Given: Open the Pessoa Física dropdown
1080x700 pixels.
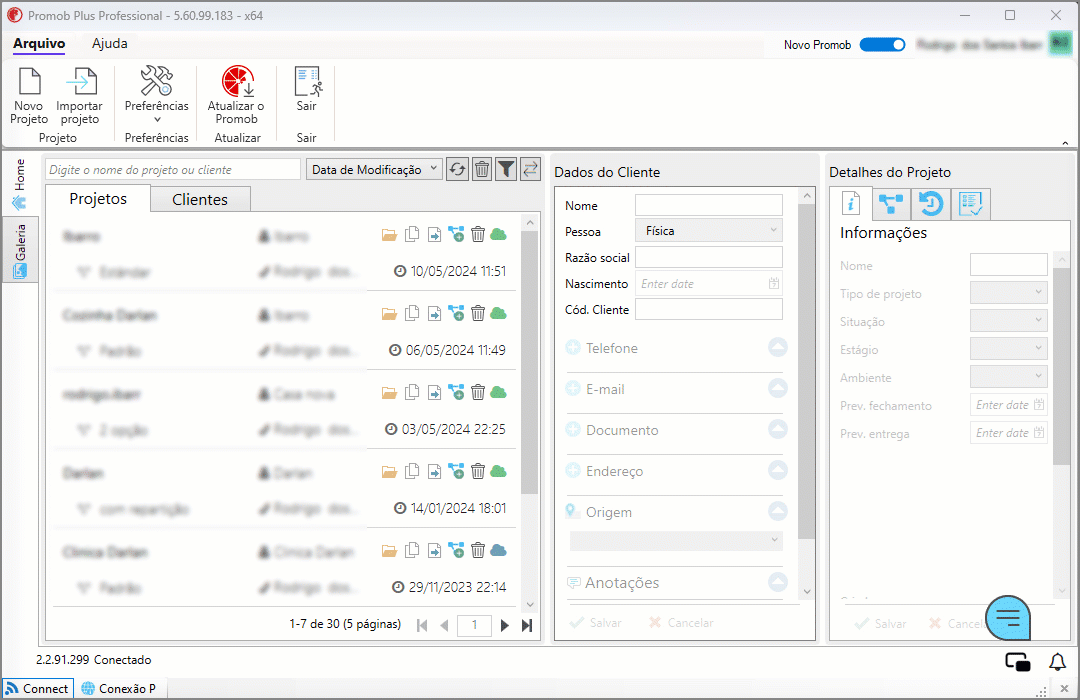Looking at the screenshot, I should pos(709,231).
